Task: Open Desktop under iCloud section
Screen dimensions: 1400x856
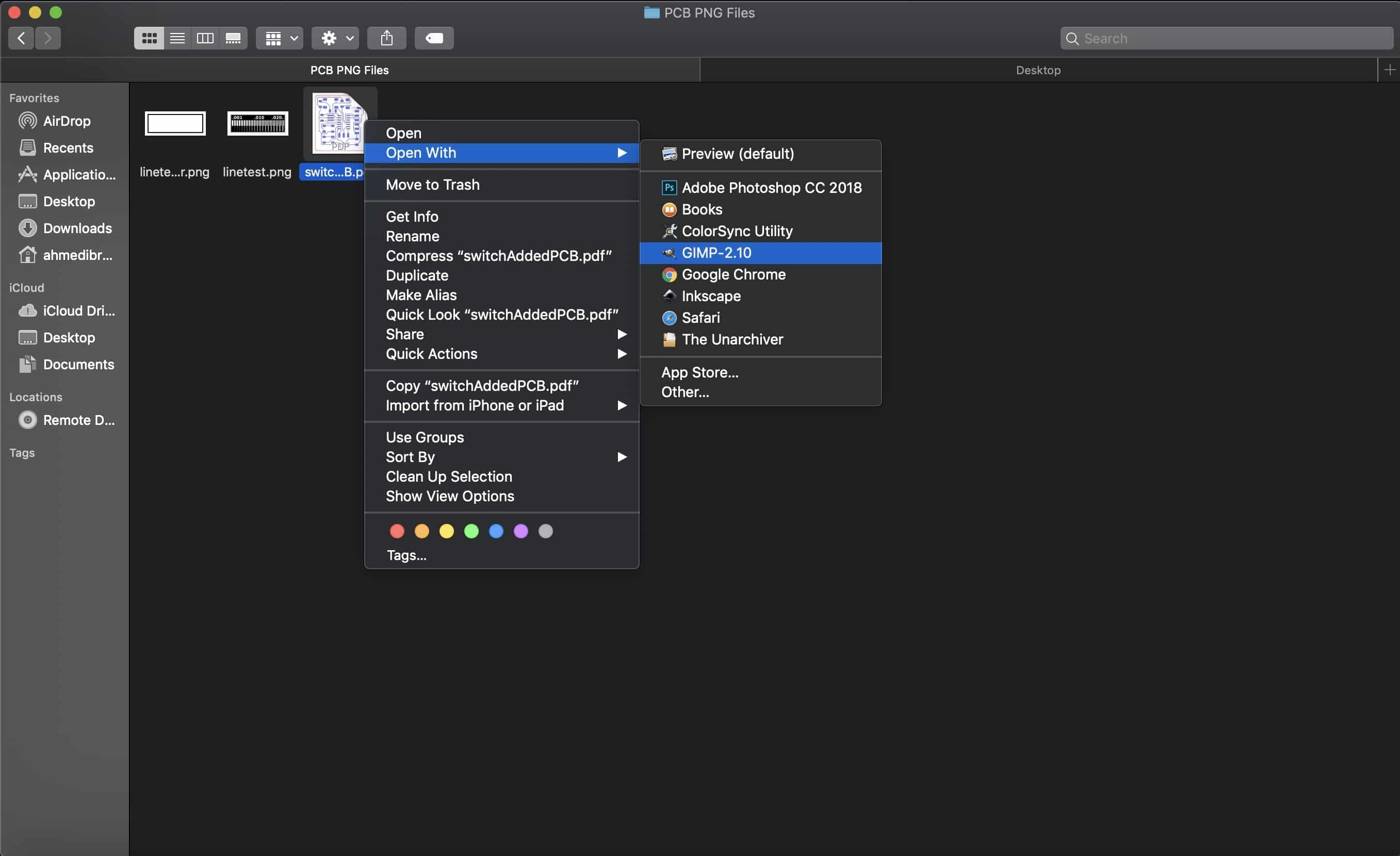Action: point(65,337)
